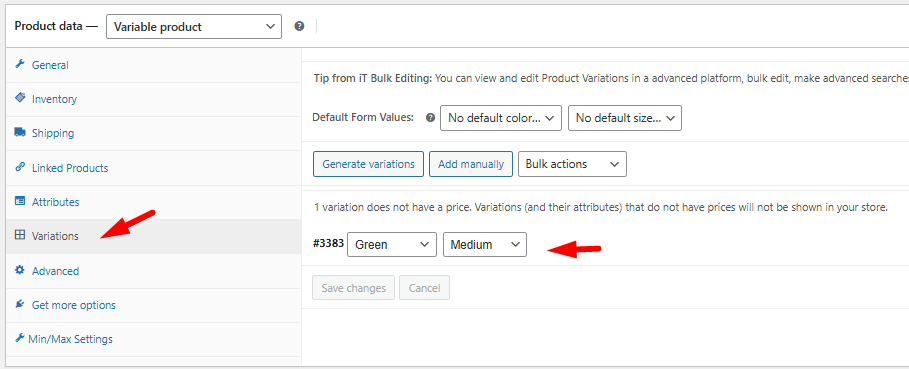Click the General wrench icon
Viewport: 909px width, 369px height.
click(x=20, y=64)
